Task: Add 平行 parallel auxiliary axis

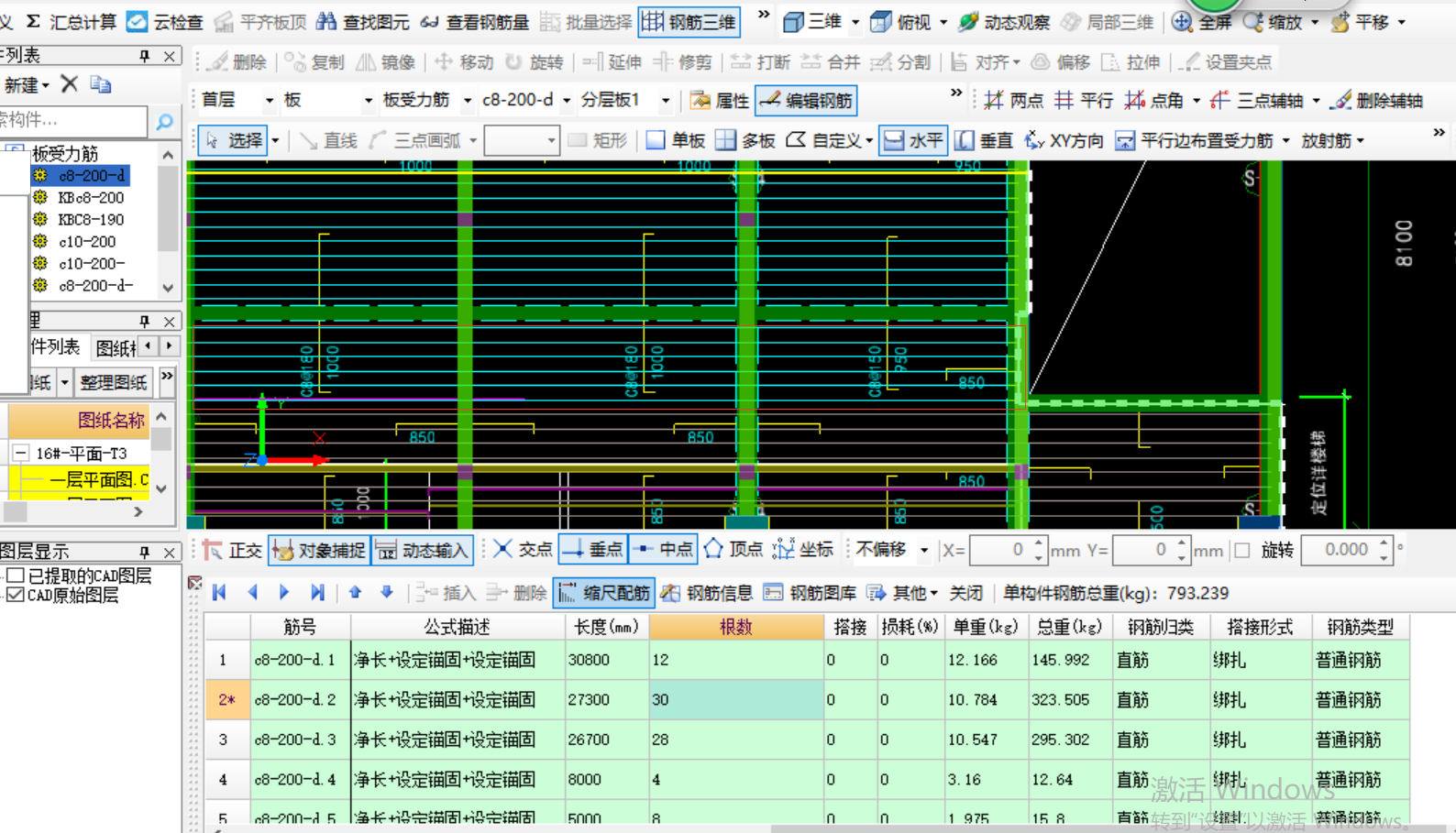Action: pyautogui.click(x=1085, y=100)
